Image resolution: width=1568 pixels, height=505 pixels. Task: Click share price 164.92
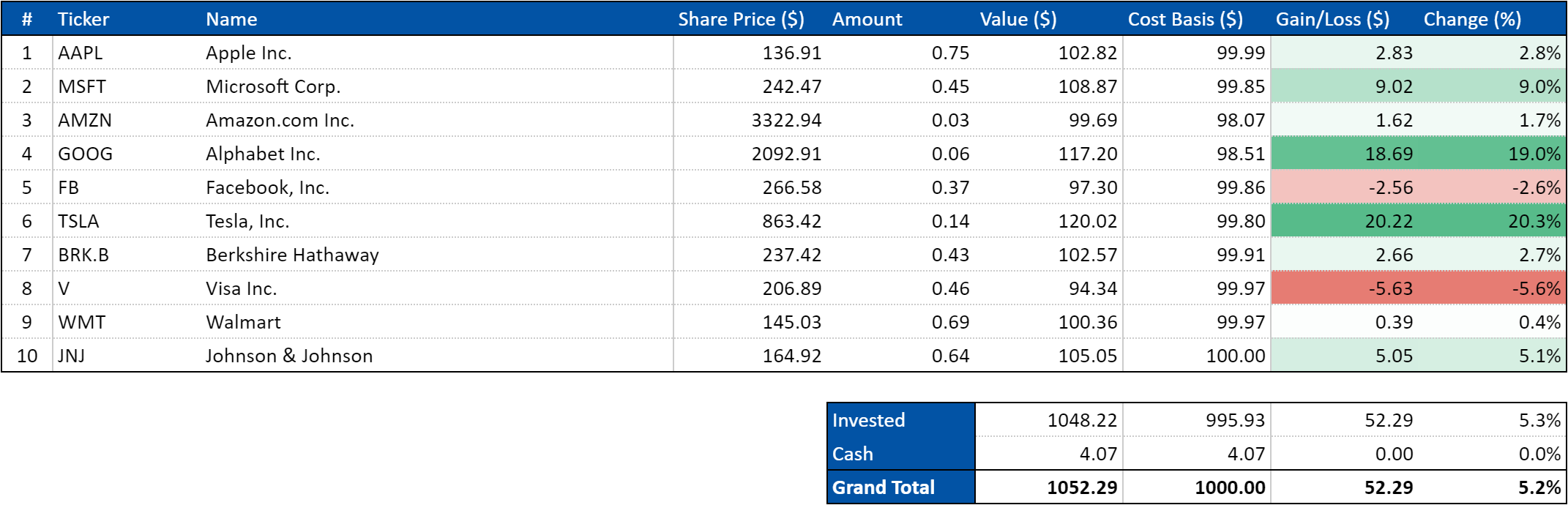click(750, 356)
